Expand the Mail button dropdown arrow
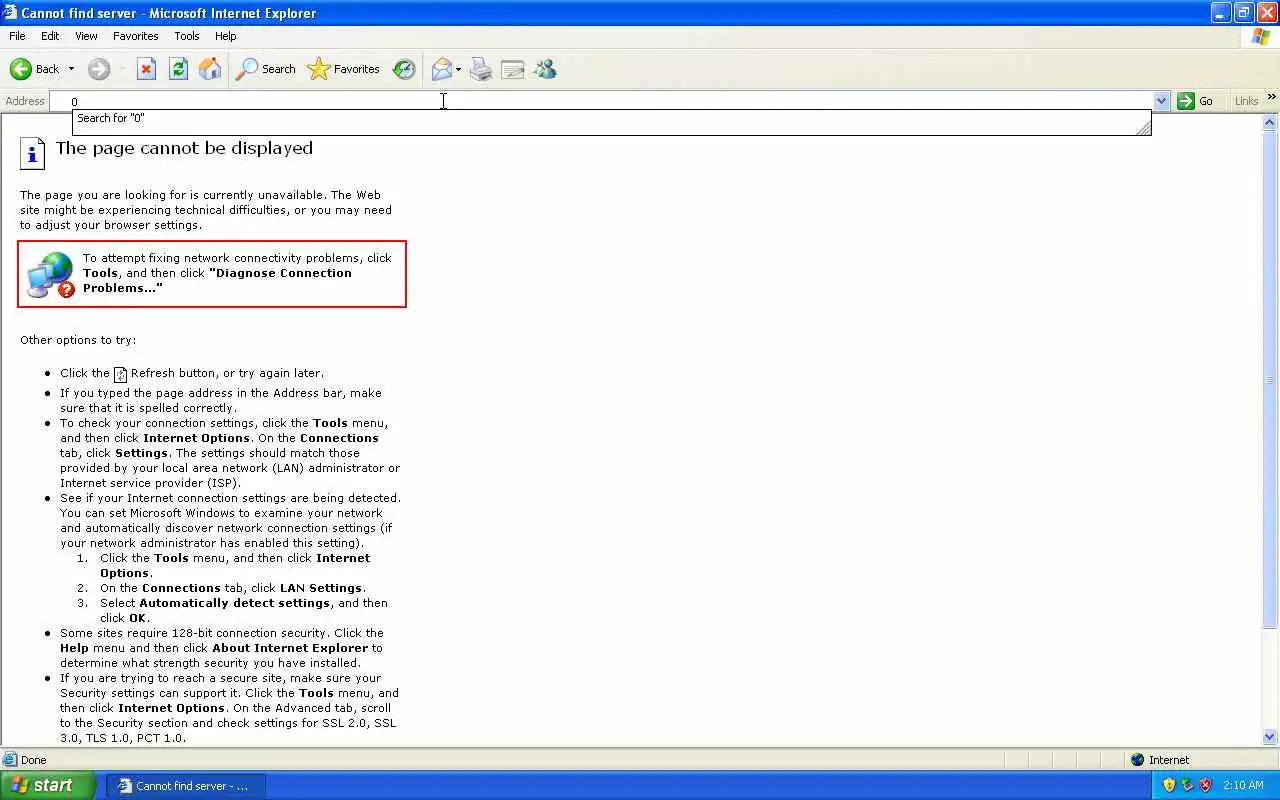Image resolution: width=1280 pixels, height=800 pixels. click(458, 69)
